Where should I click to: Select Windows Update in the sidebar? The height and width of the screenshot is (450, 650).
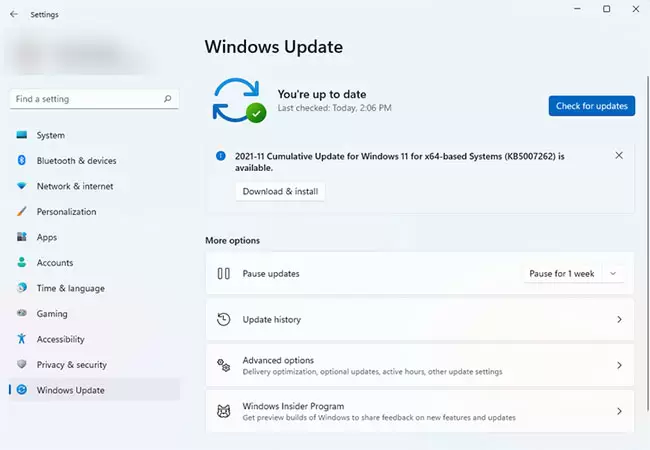(70, 390)
